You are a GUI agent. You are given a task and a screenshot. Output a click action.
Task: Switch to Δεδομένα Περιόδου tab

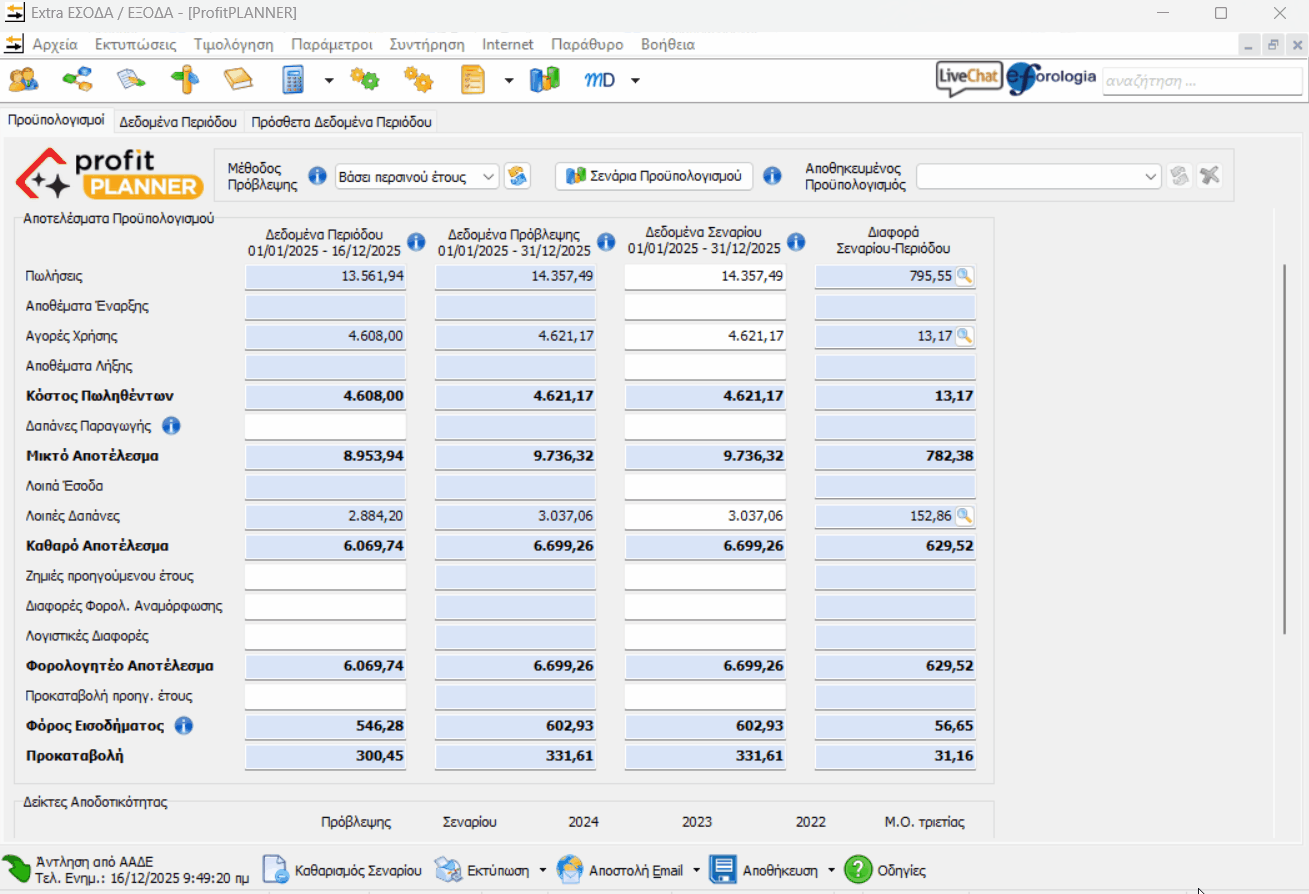pos(178,122)
